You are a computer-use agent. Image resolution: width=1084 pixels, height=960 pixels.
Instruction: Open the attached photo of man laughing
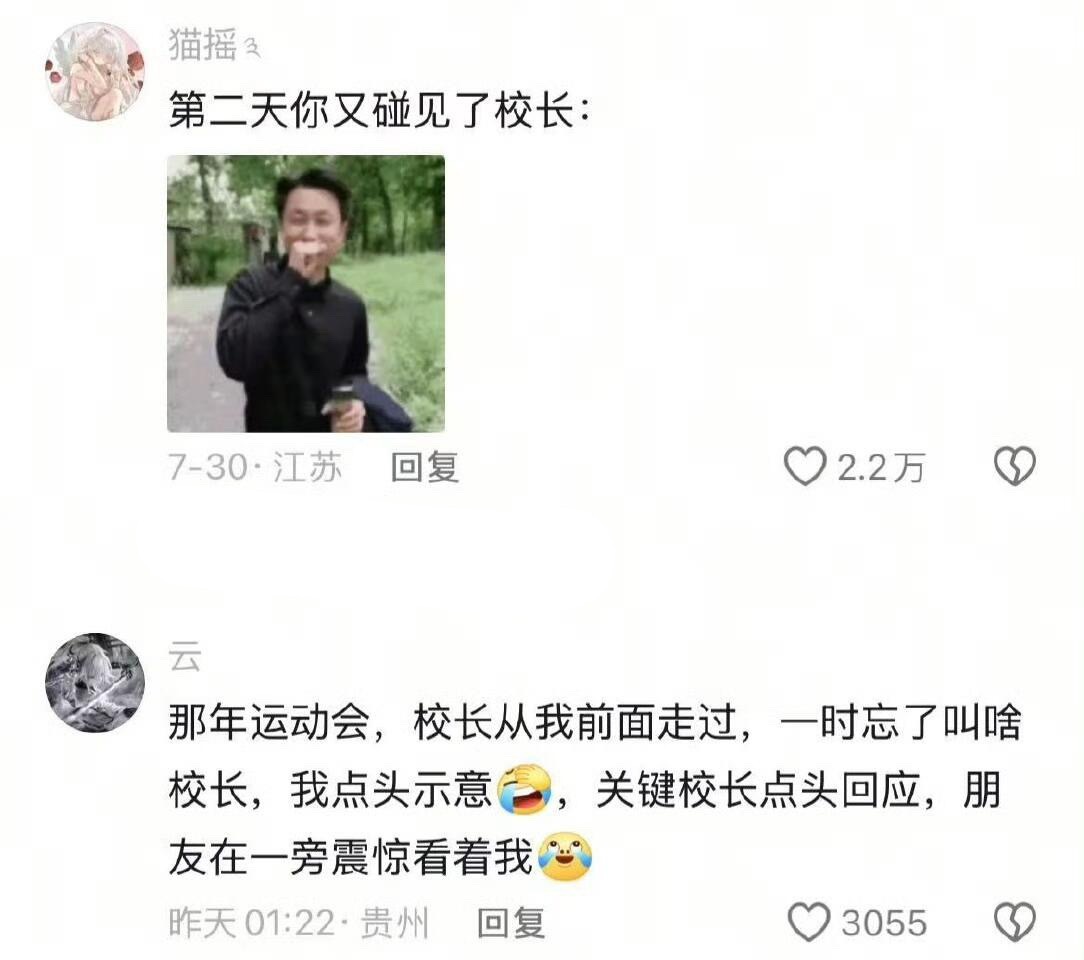tap(306, 294)
